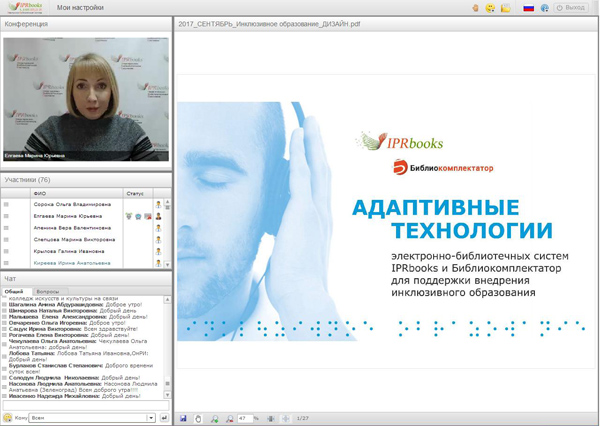The image size is (600, 426).
Task: Click the user icon for Крылова Галина Ивановна
Action: [158, 251]
